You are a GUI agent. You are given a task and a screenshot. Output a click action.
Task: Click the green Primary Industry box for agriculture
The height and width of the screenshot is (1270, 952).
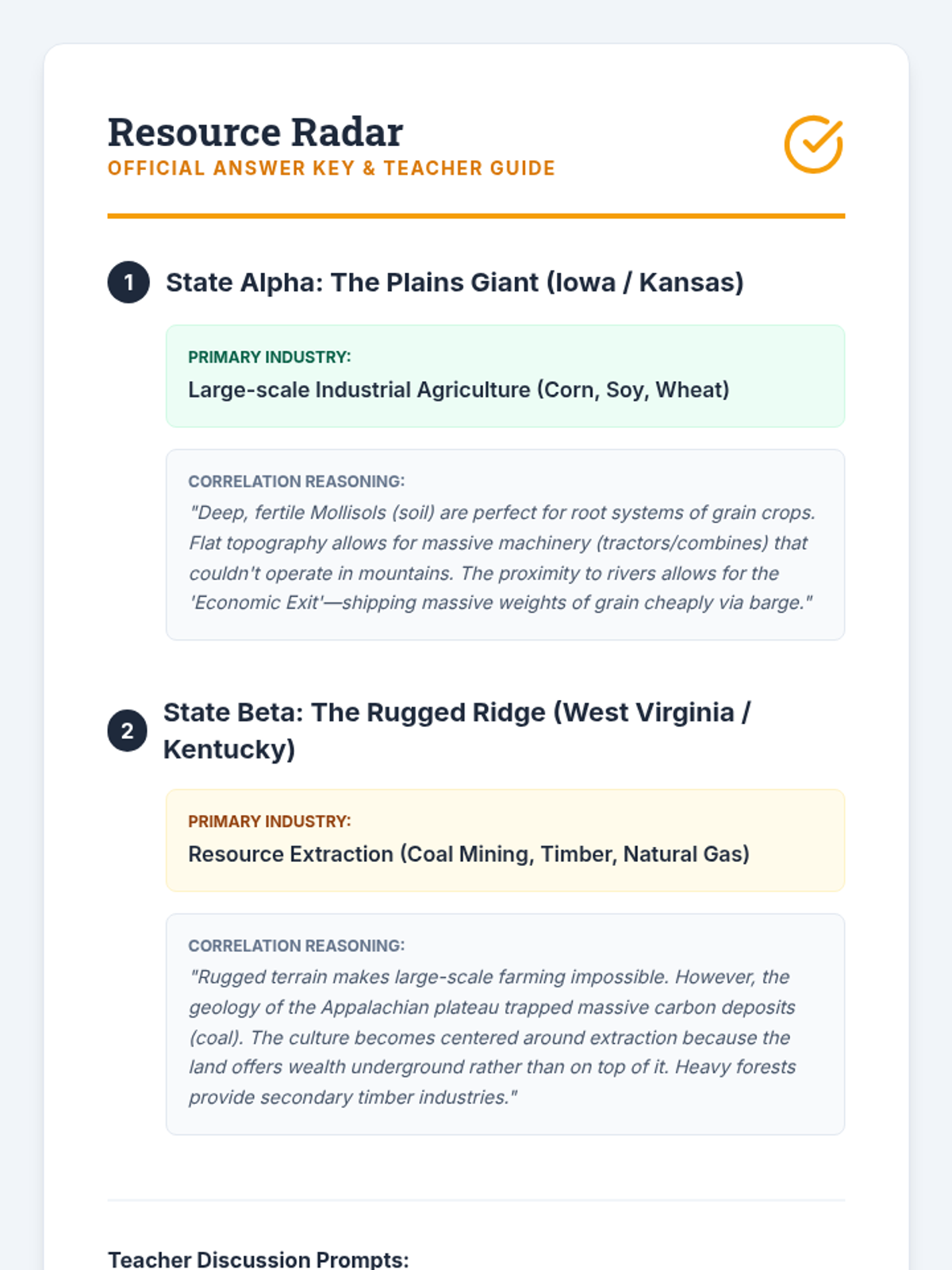(x=505, y=376)
